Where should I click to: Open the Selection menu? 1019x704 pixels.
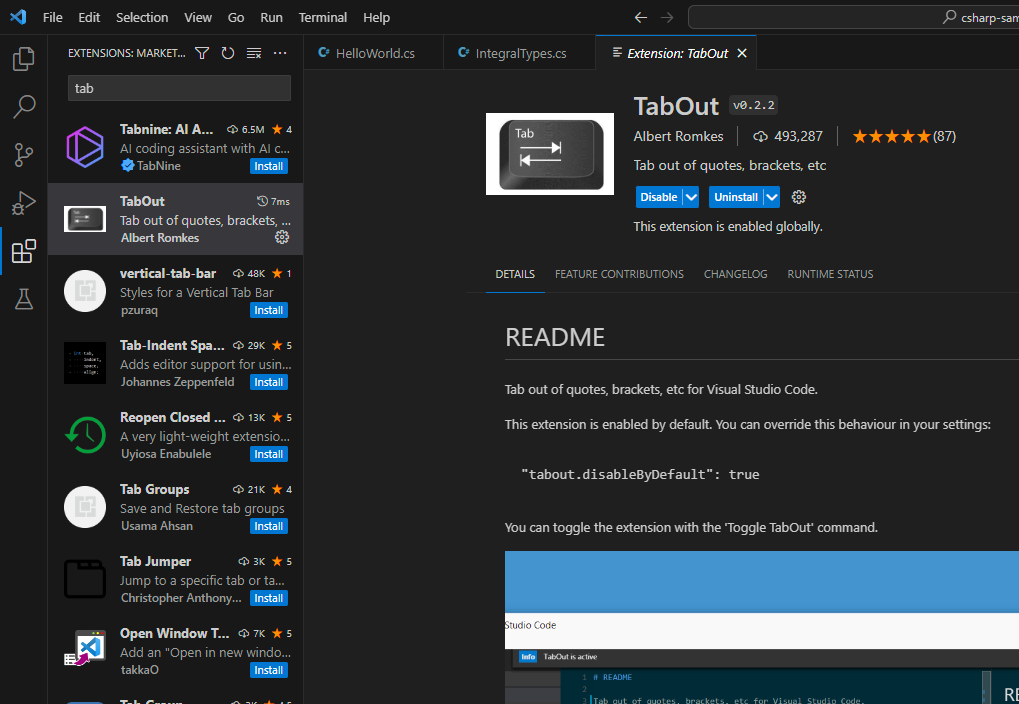[142, 18]
